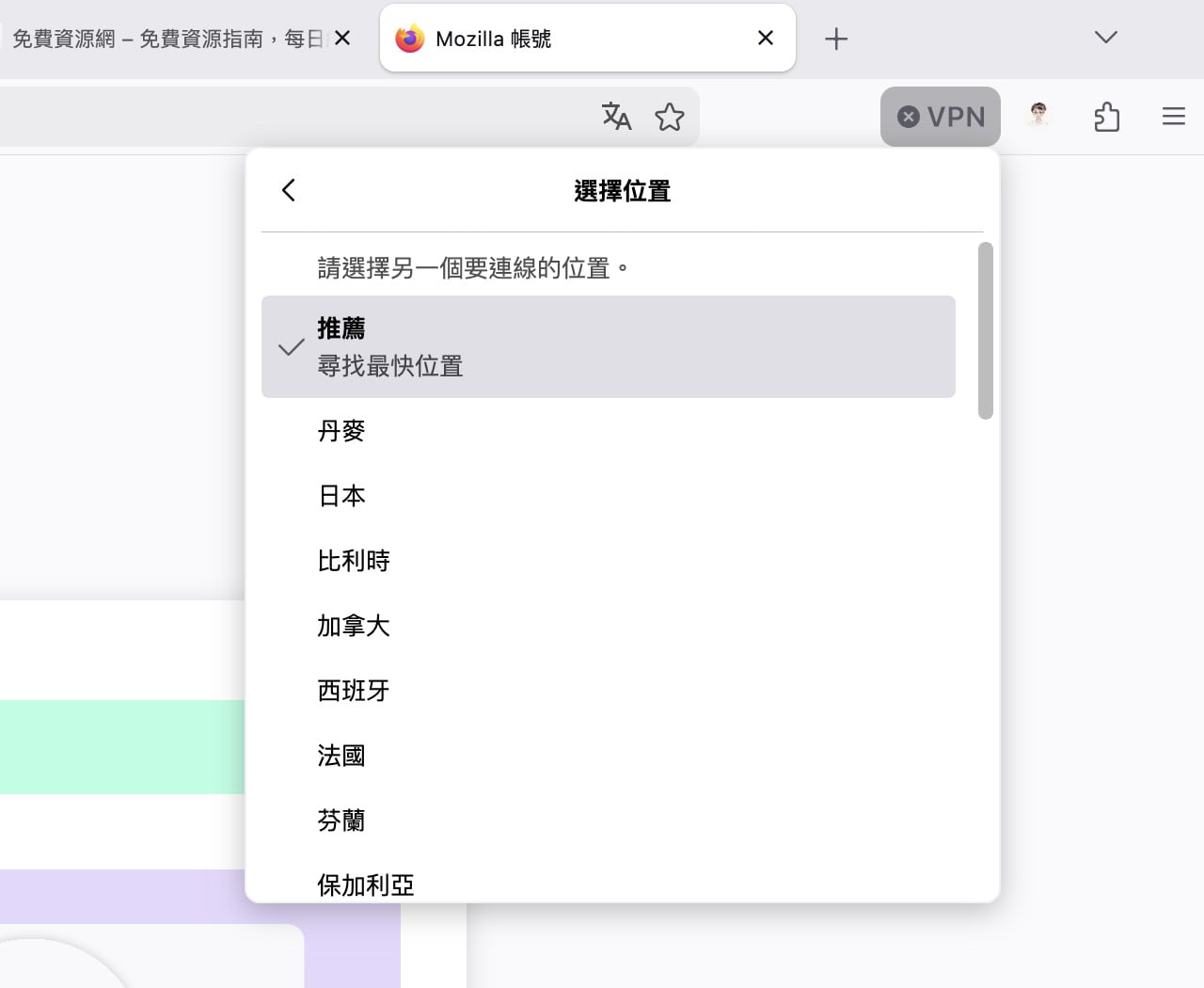Open a new tab with the plus button
Screen dimensions: 1204x988
(836, 39)
